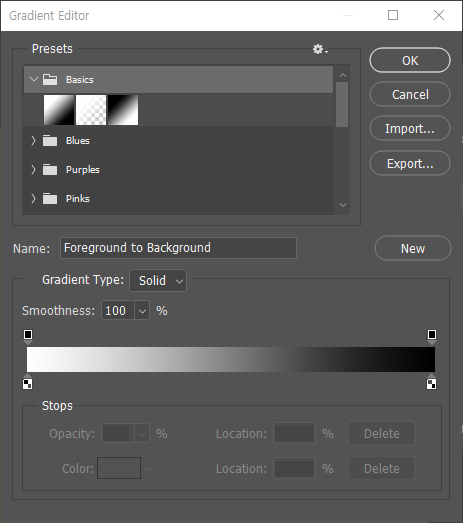This screenshot has height=523, width=463.
Task: Open the Smoothness value dropdown arrow
Action: 142,311
